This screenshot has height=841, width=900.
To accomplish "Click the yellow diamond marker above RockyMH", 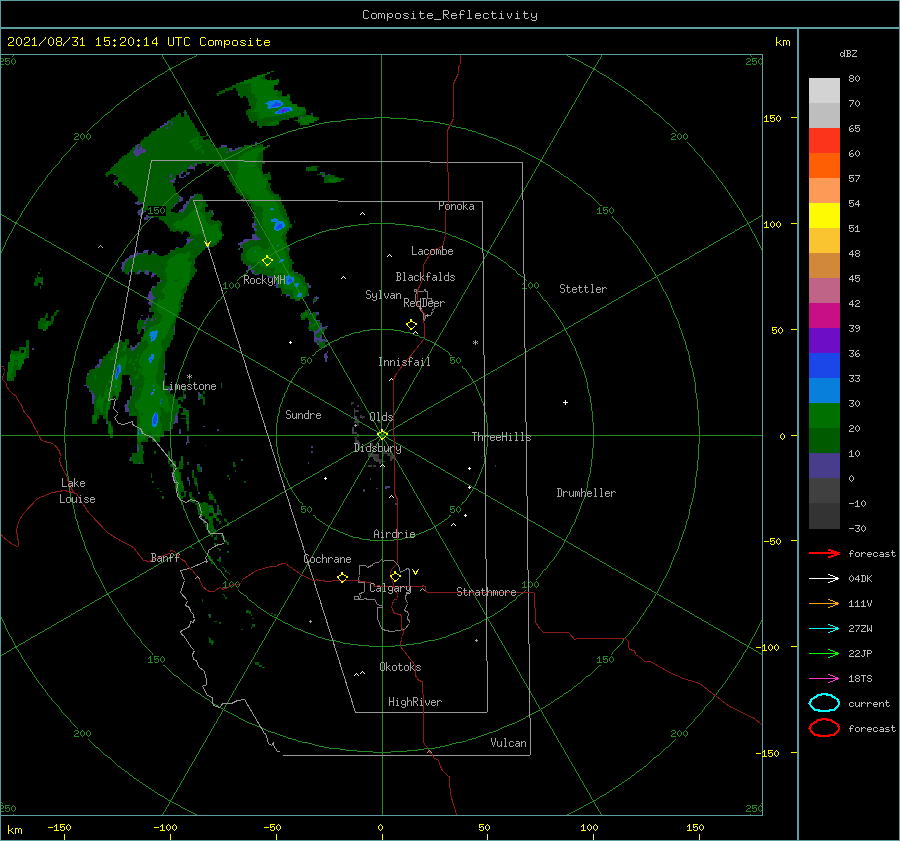I will point(267,261).
